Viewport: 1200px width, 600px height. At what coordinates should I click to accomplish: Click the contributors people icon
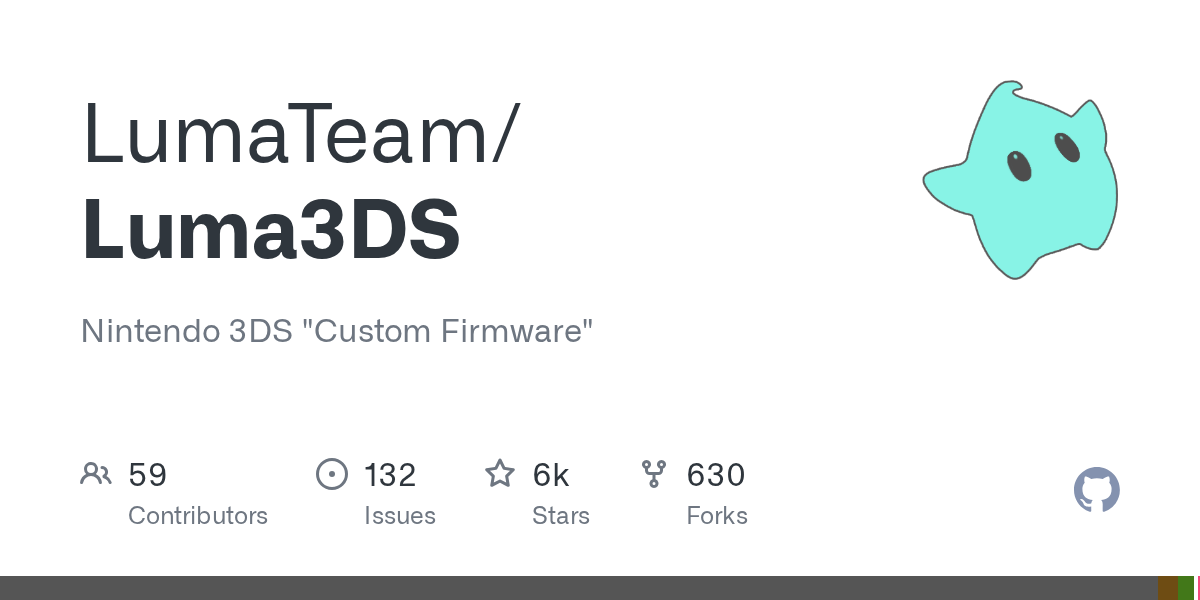[x=96, y=474]
